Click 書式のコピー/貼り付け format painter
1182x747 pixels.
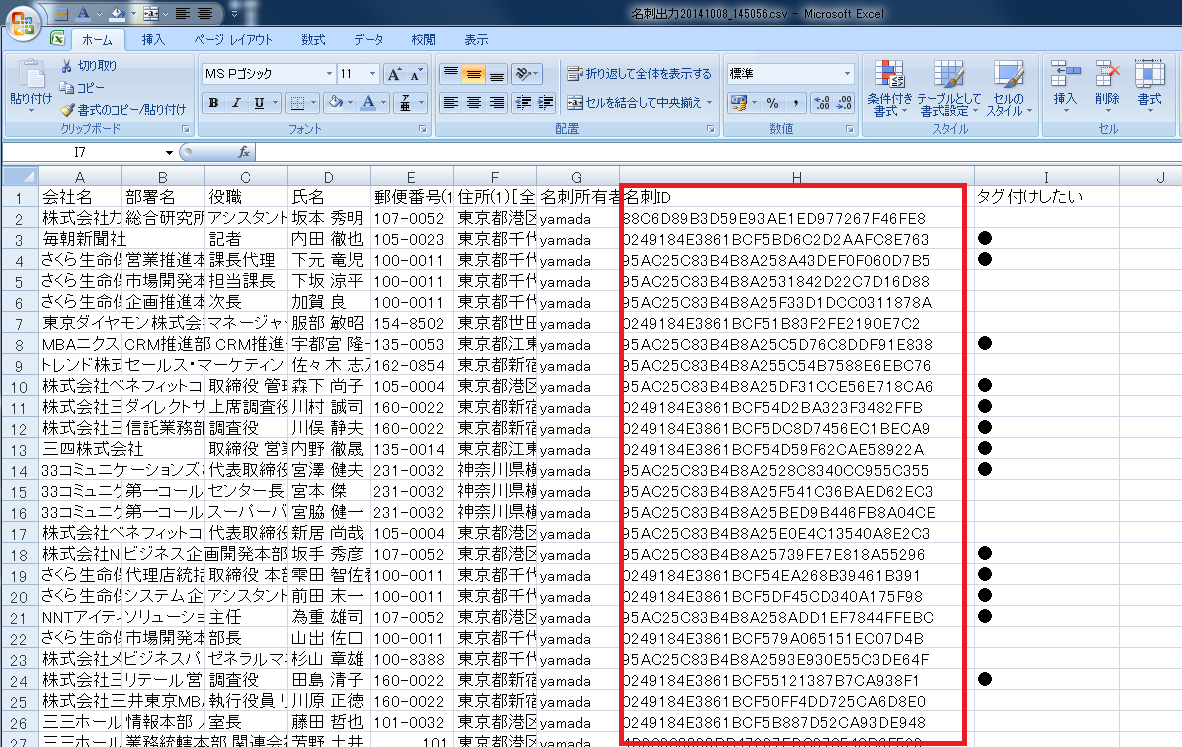pos(123,109)
